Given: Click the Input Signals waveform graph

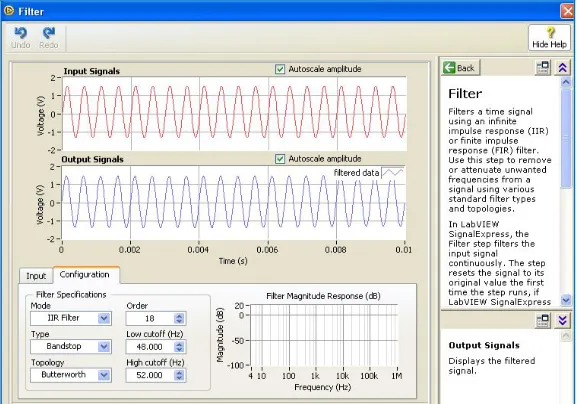Looking at the screenshot, I should pyautogui.click(x=234, y=114).
